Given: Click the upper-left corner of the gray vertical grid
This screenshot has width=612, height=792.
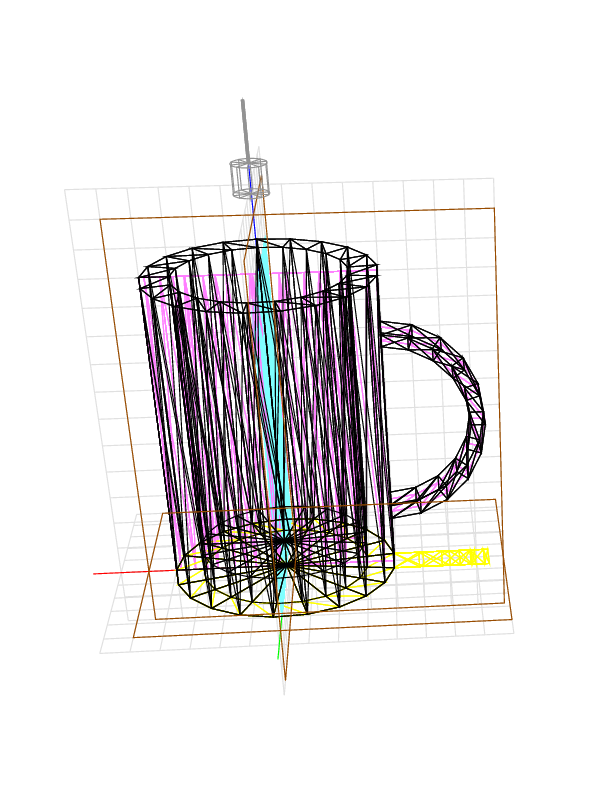Looking at the screenshot, I should (66, 190).
